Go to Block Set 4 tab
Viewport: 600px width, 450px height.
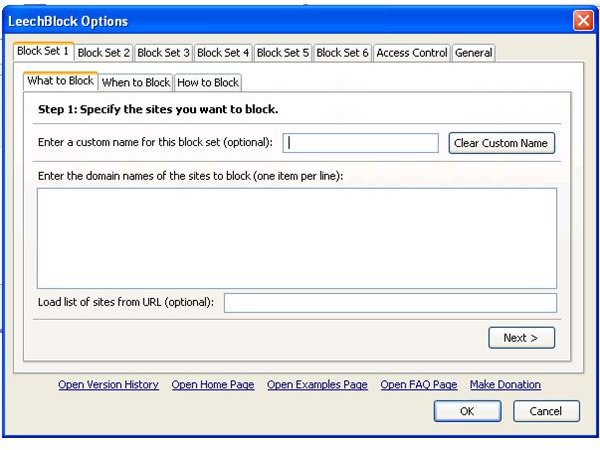pos(223,53)
